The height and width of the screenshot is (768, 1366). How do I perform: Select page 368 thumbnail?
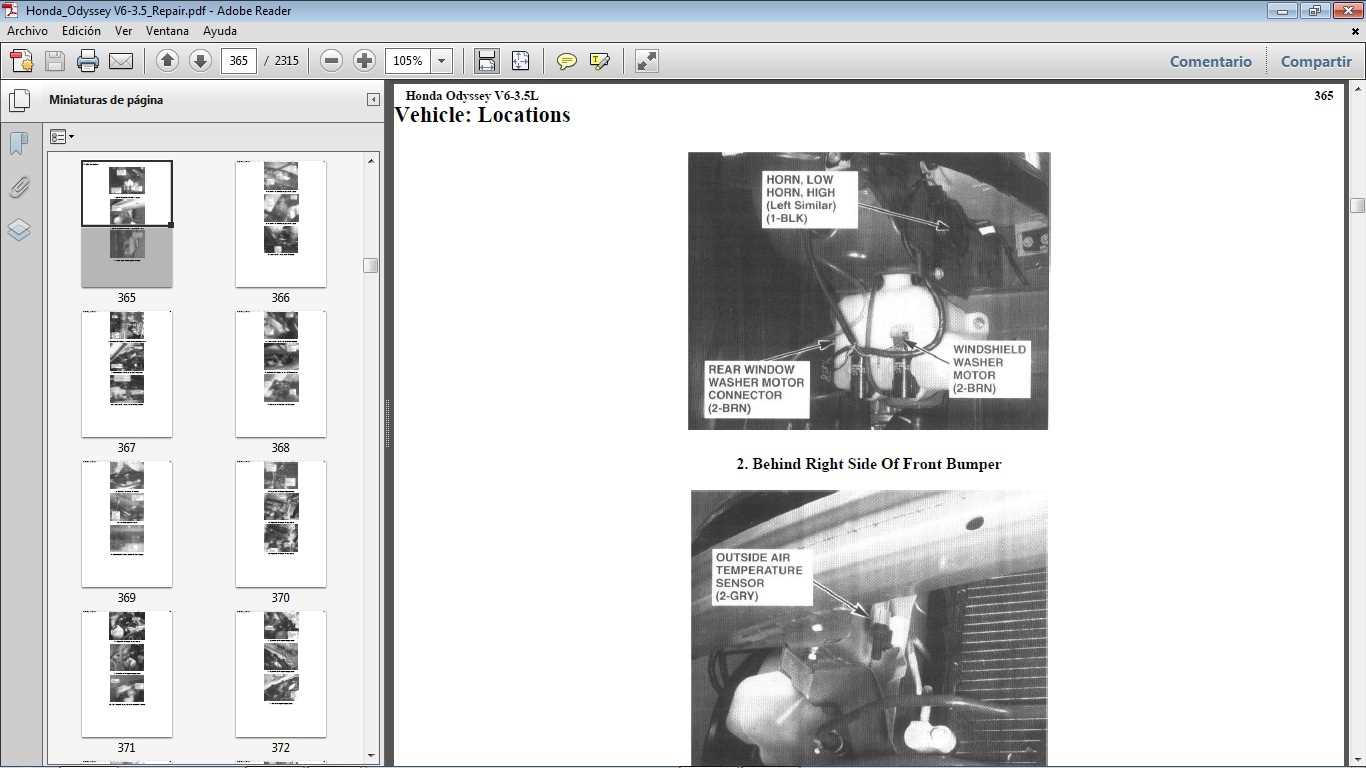tap(280, 374)
